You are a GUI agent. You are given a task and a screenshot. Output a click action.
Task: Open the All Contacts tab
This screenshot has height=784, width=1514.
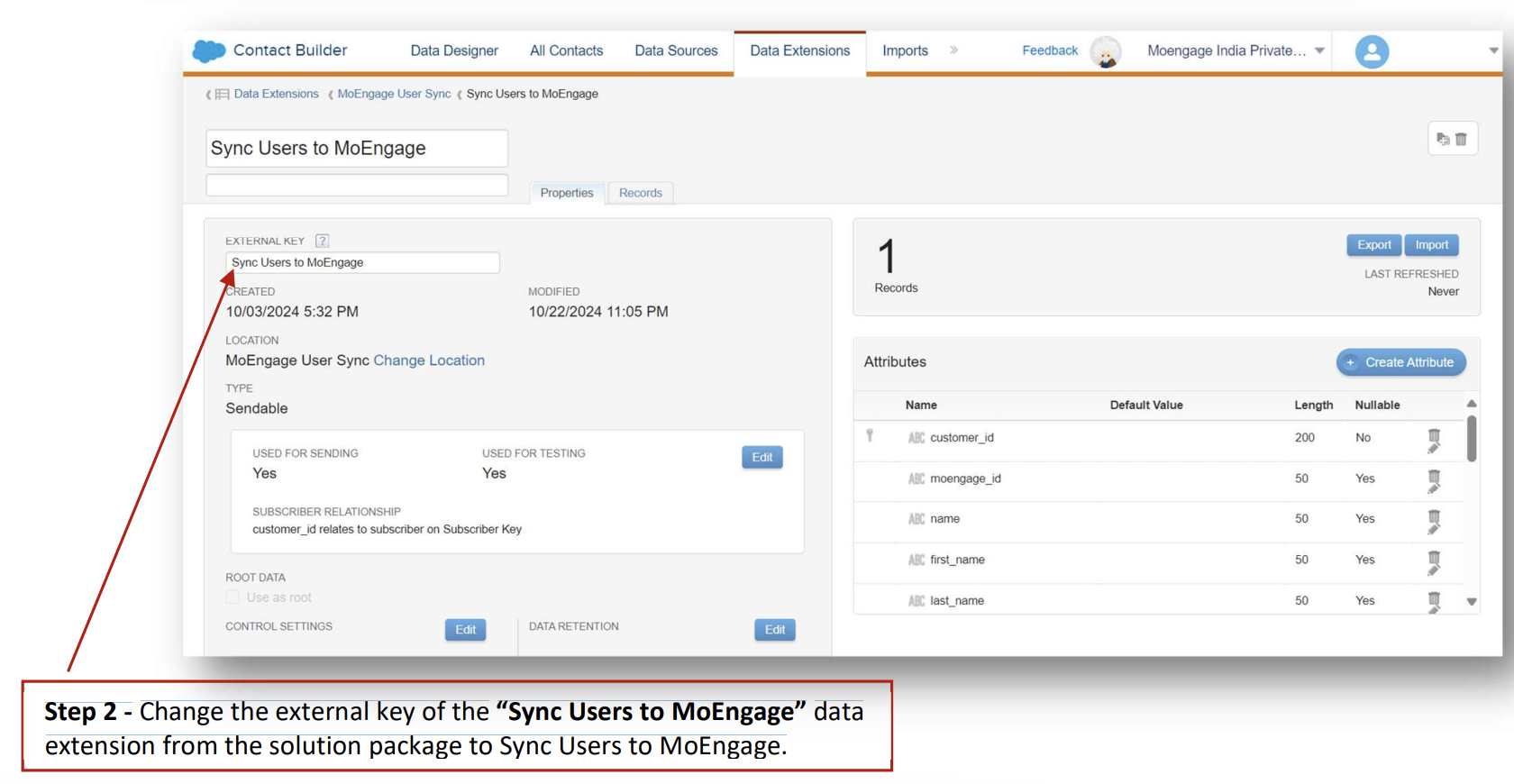point(566,51)
